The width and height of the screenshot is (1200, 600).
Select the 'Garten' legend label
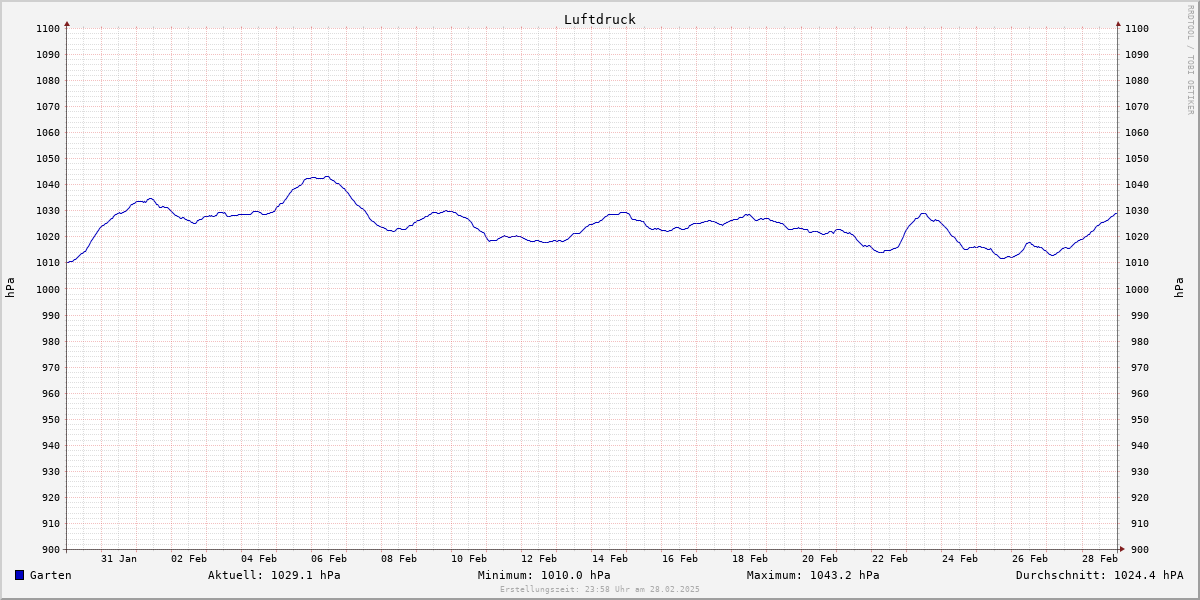pos(51,575)
